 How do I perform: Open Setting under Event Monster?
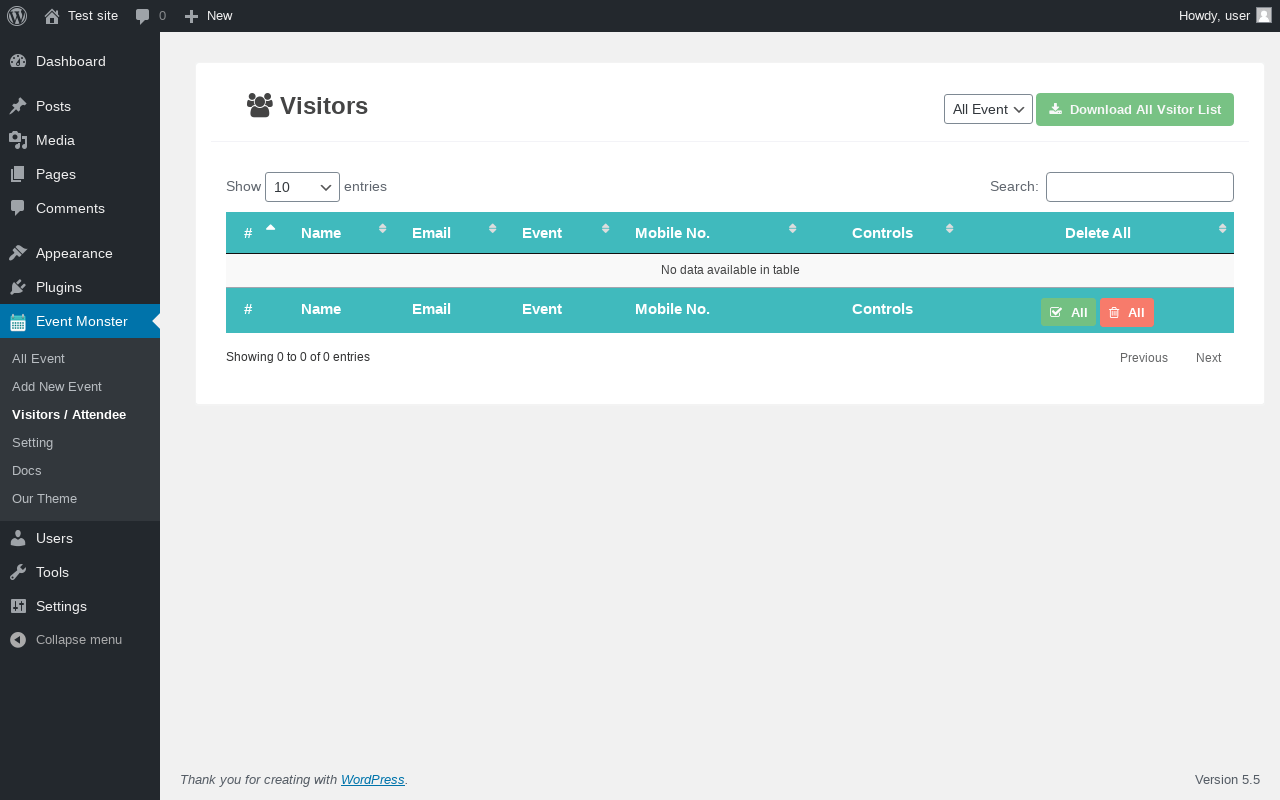[x=33, y=442]
